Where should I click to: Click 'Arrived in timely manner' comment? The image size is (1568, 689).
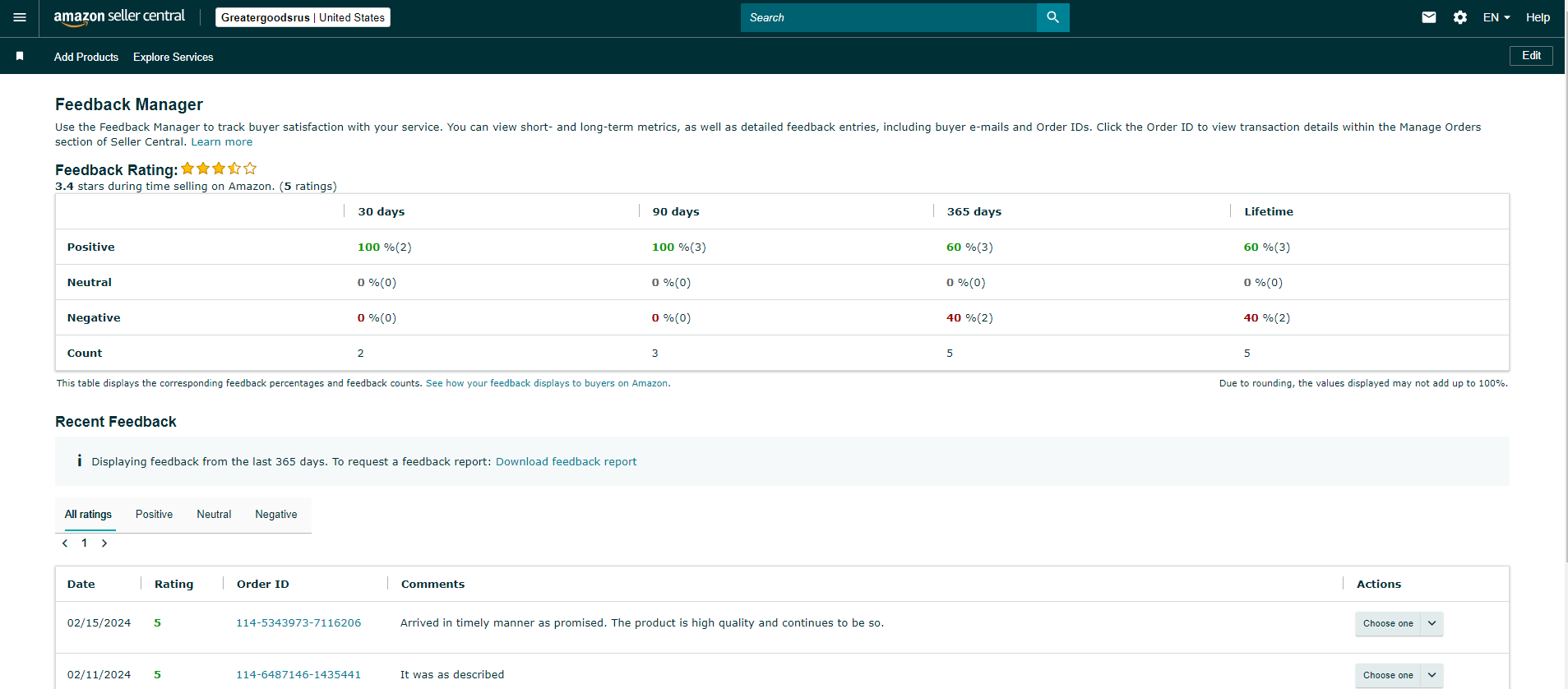[x=642, y=623]
